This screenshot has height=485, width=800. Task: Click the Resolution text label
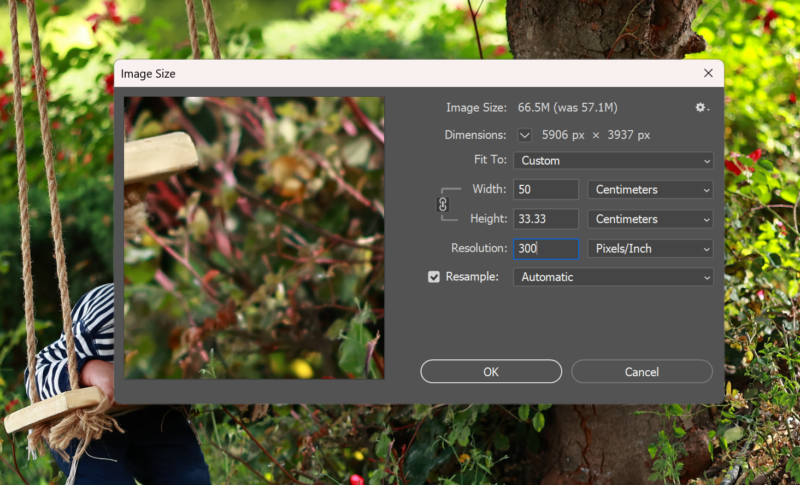coord(479,248)
